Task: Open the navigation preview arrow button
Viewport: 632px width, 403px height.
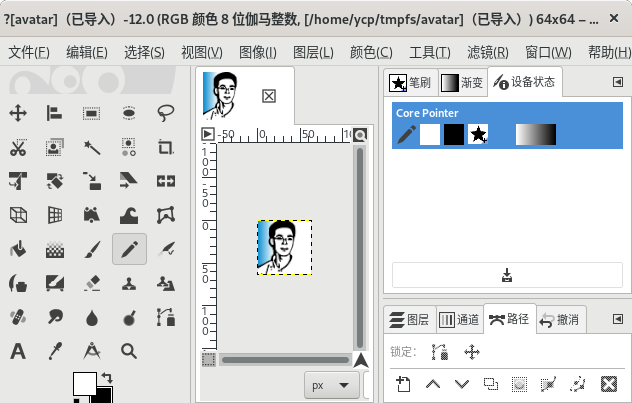Action: pyautogui.click(x=361, y=360)
